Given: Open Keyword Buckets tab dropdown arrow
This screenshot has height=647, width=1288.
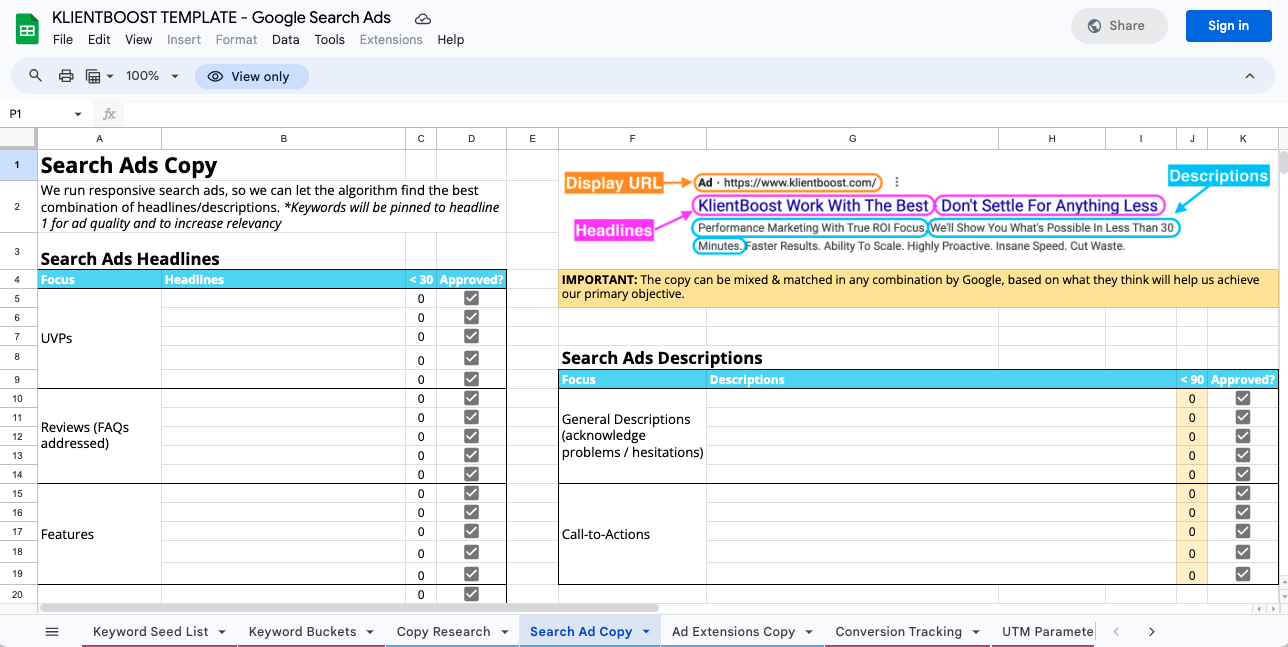Looking at the screenshot, I should click(369, 631).
